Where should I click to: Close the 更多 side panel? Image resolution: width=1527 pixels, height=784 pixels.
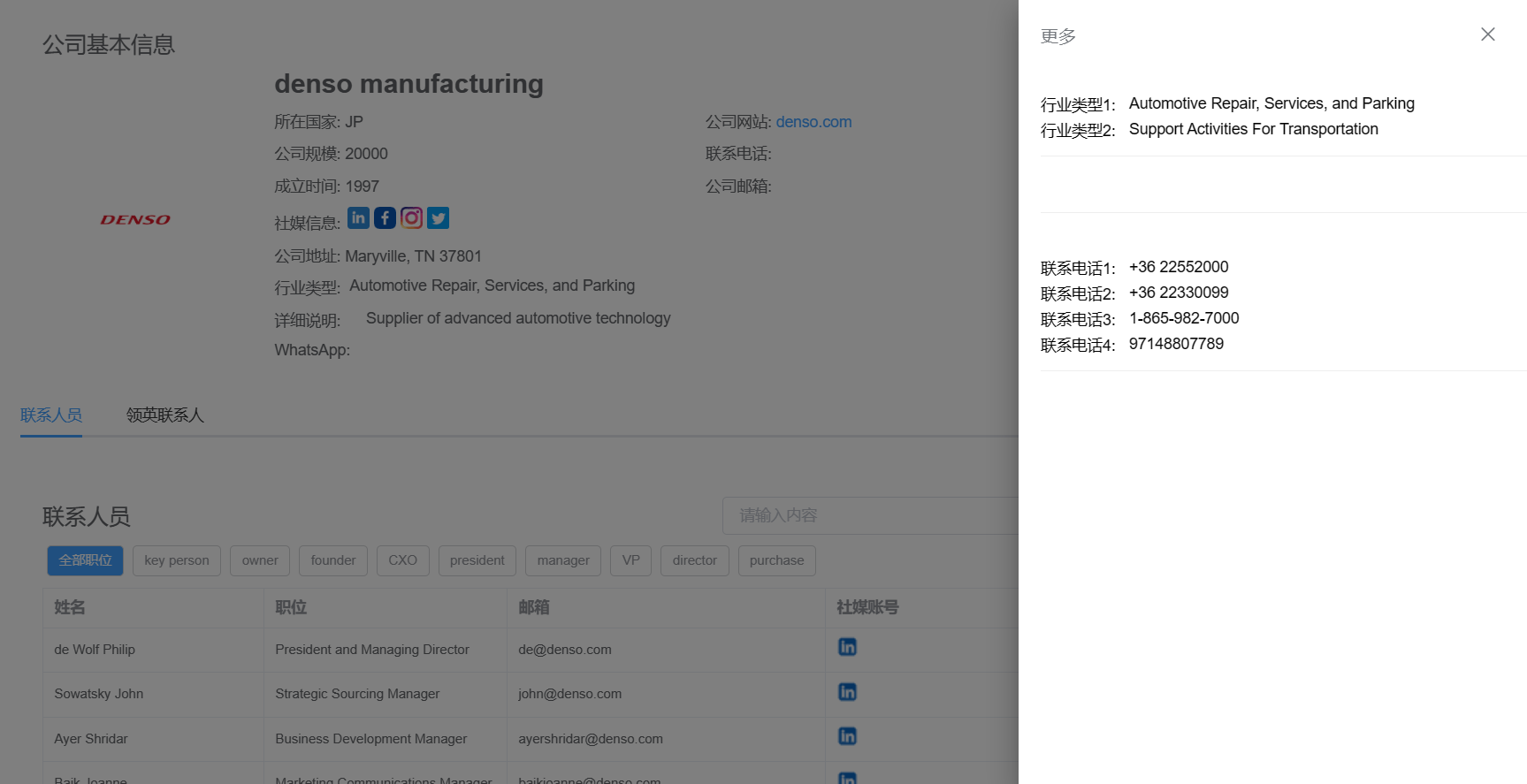tap(1488, 34)
